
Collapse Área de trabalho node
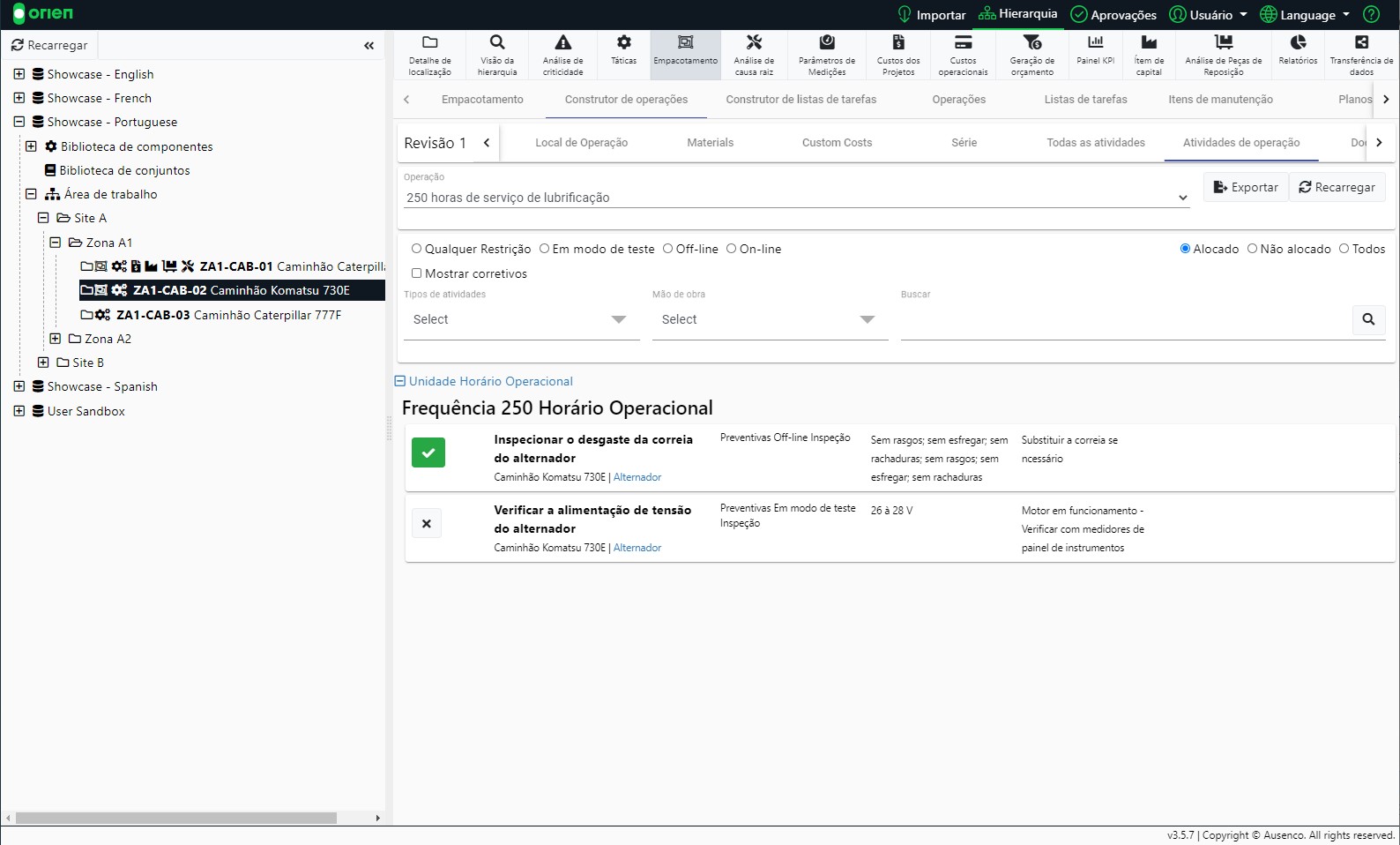[31, 194]
